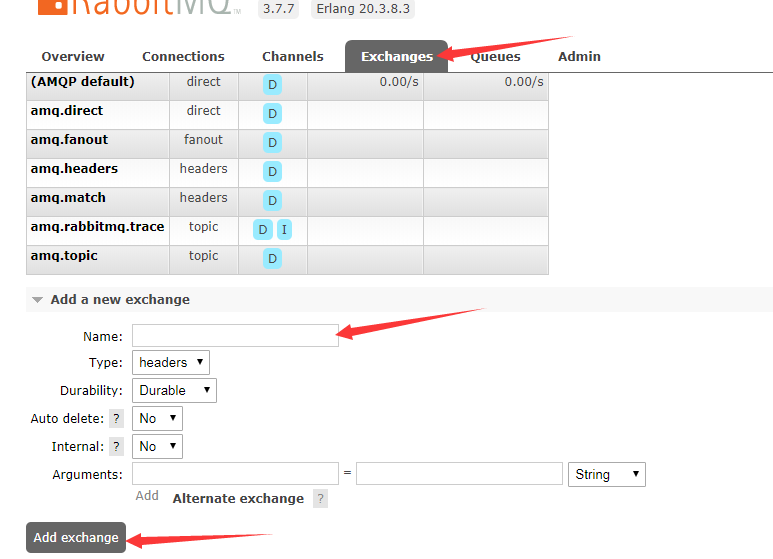Open the amq.topic exchange
Image resolution: width=773 pixels, height=559 pixels.
pyautogui.click(x=64, y=256)
